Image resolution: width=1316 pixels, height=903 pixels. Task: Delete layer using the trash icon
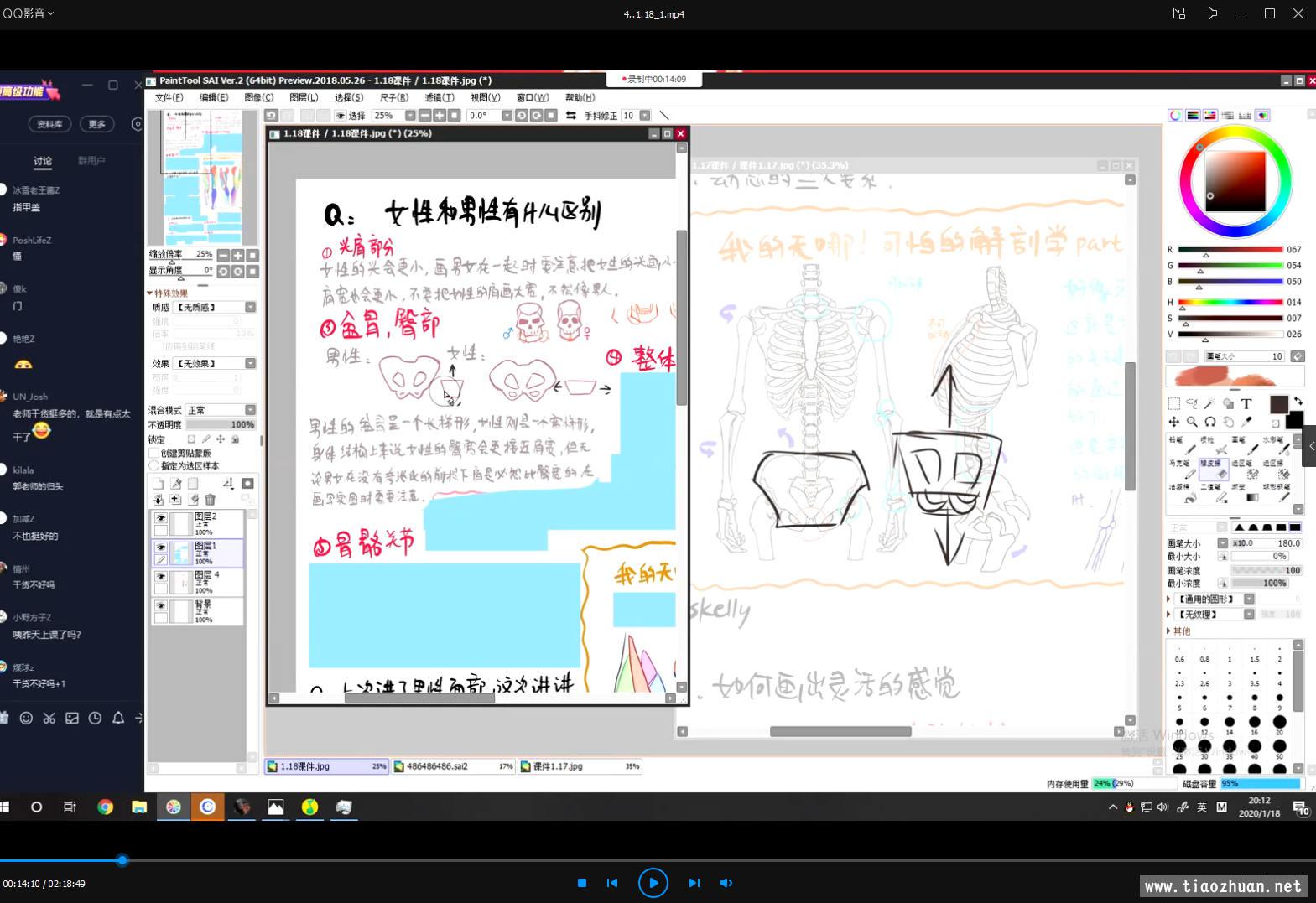(211, 500)
